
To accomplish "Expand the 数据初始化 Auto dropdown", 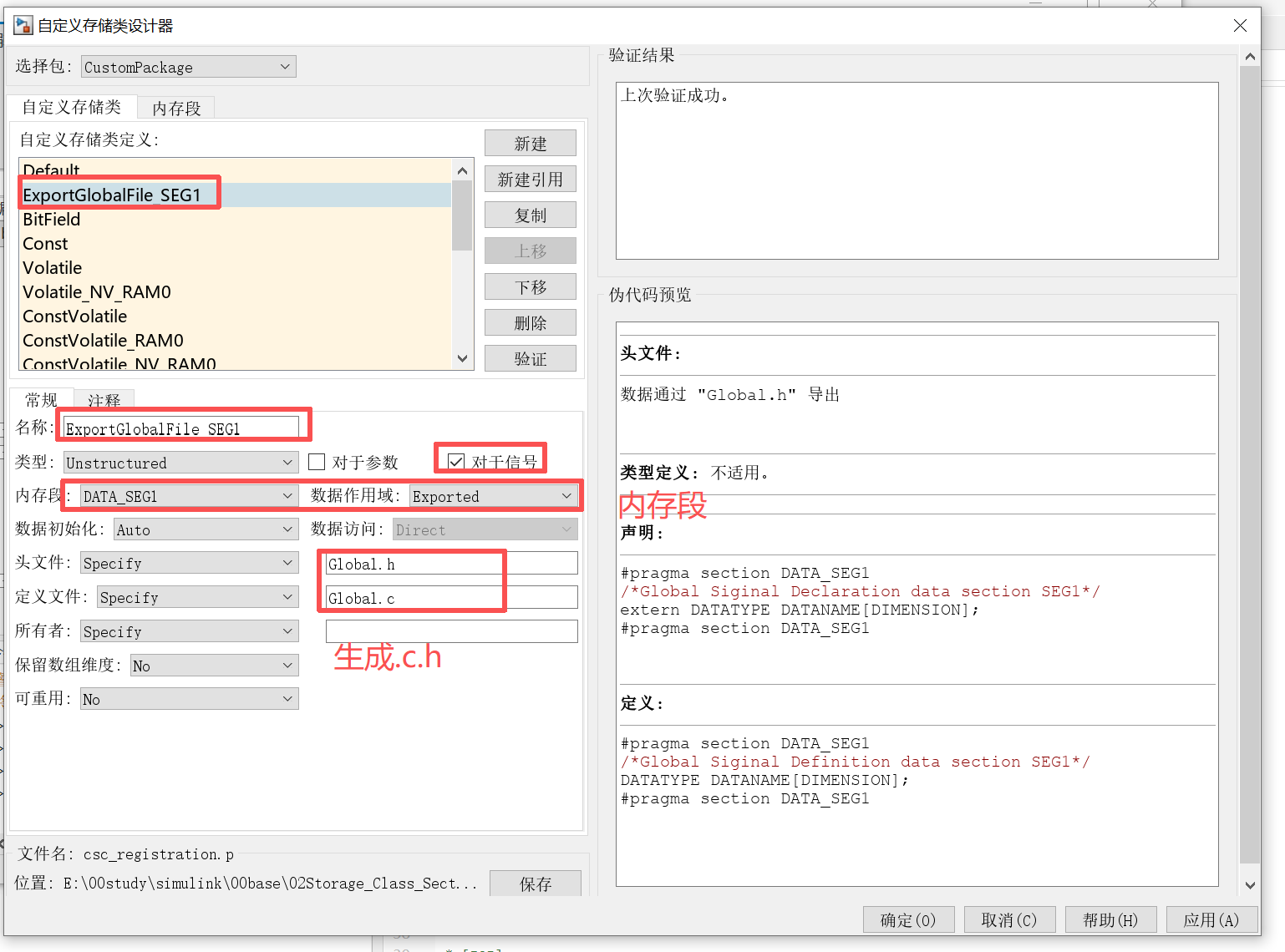I will click(206, 529).
